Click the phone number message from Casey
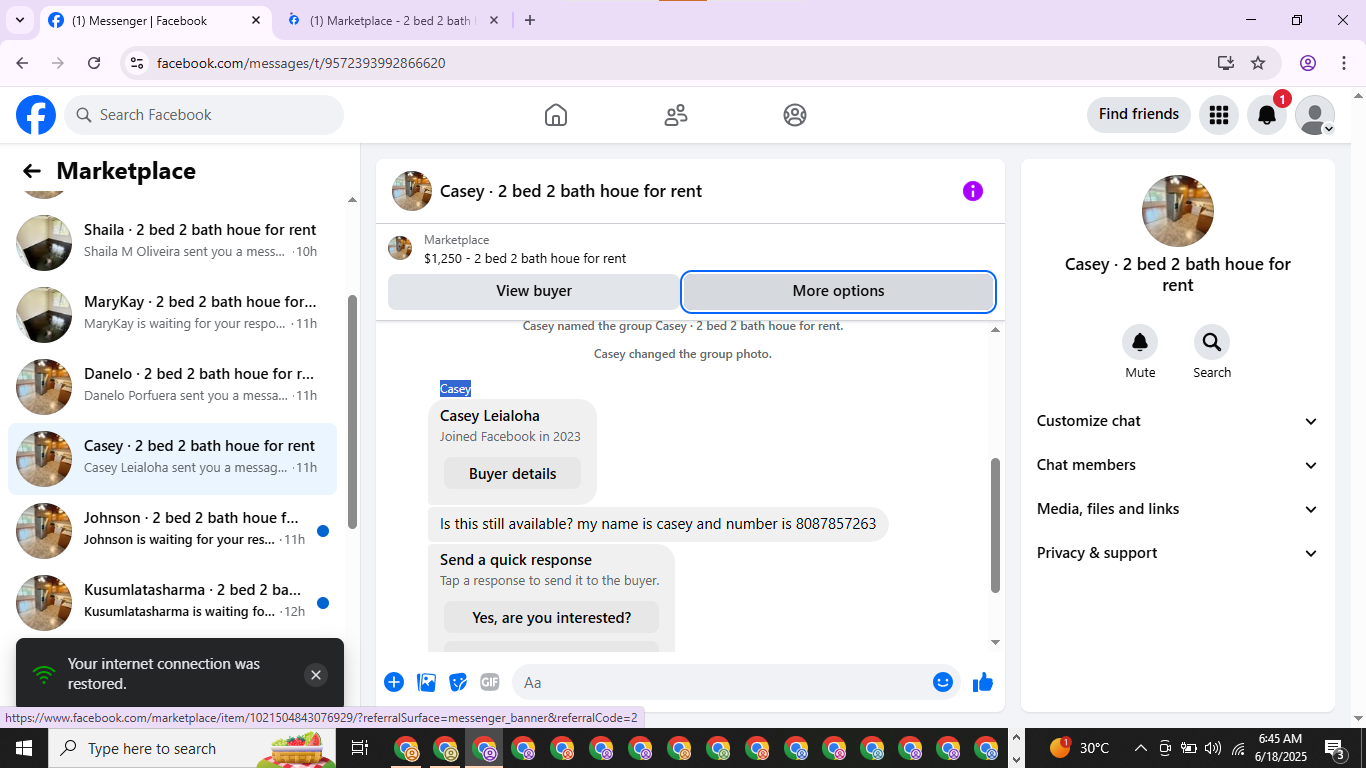1366x768 pixels. point(658,524)
